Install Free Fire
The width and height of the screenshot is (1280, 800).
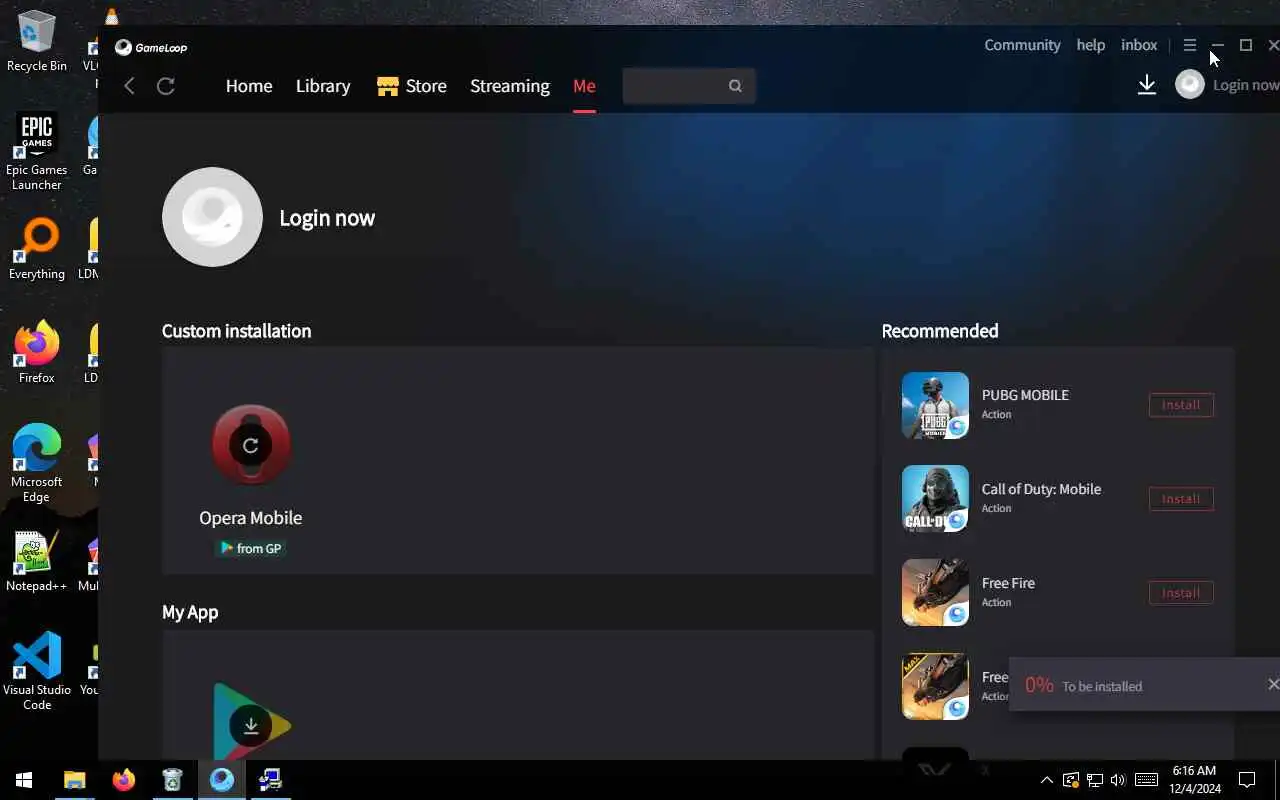[1181, 593]
